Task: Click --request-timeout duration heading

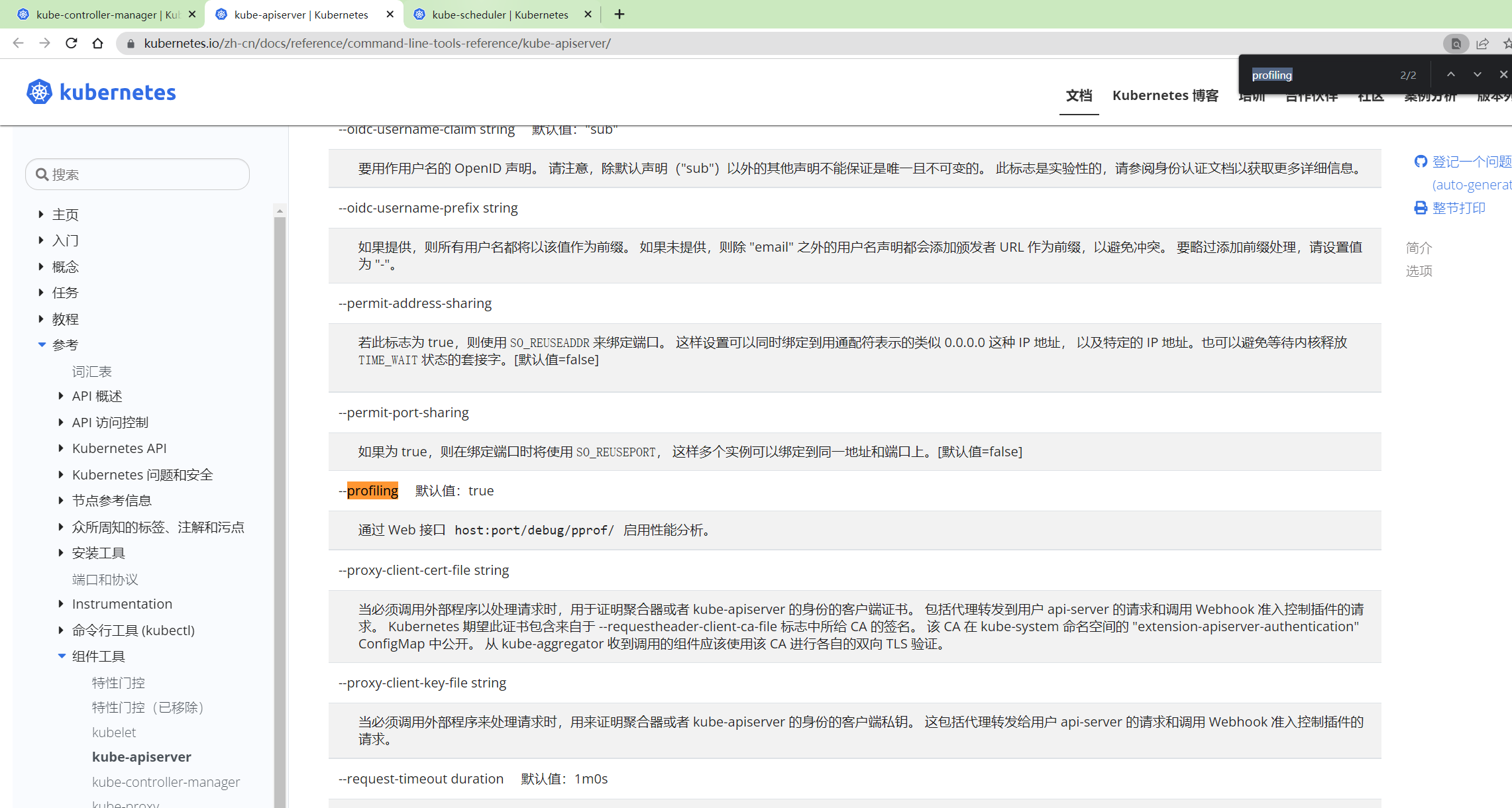Action: point(421,779)
